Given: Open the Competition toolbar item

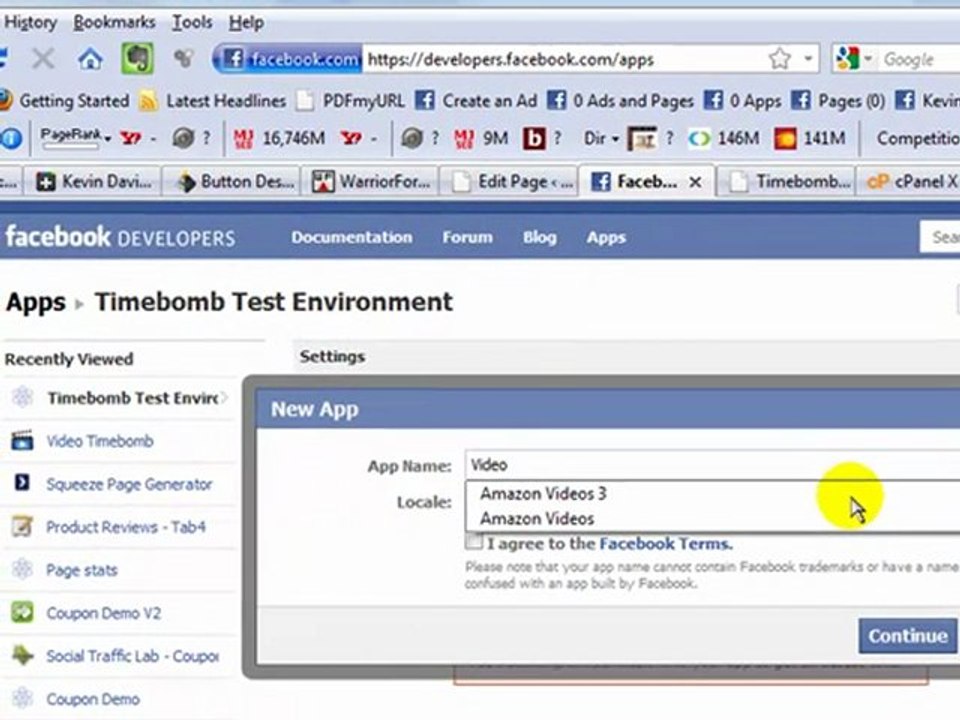Looking at the screenshot, I should [x=917, y=138].
